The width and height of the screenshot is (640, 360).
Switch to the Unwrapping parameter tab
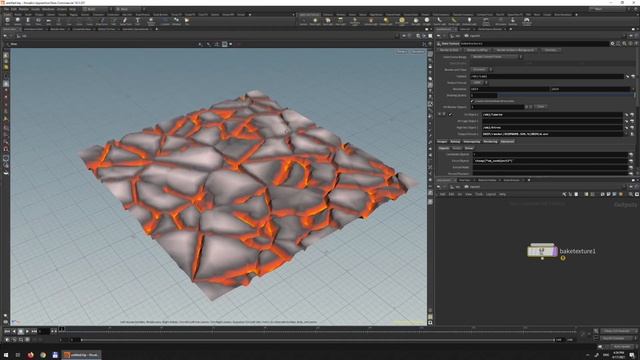[471, 142]
